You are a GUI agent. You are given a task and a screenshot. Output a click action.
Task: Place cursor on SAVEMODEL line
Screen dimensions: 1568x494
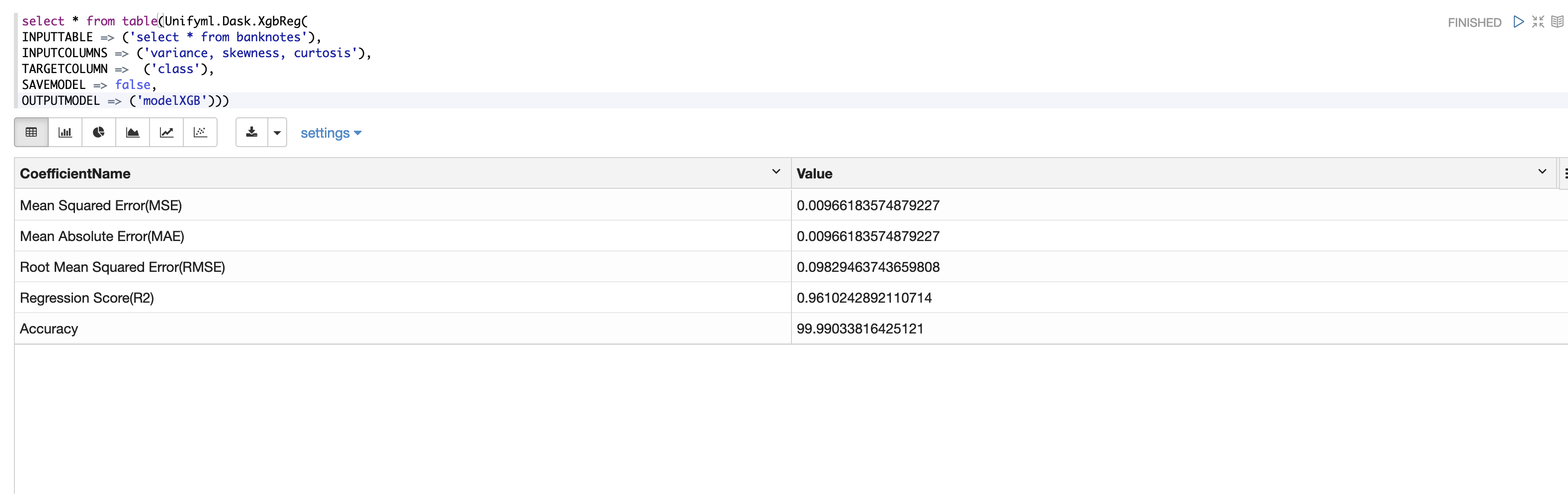pyautogui.click(x=89, y=84)
